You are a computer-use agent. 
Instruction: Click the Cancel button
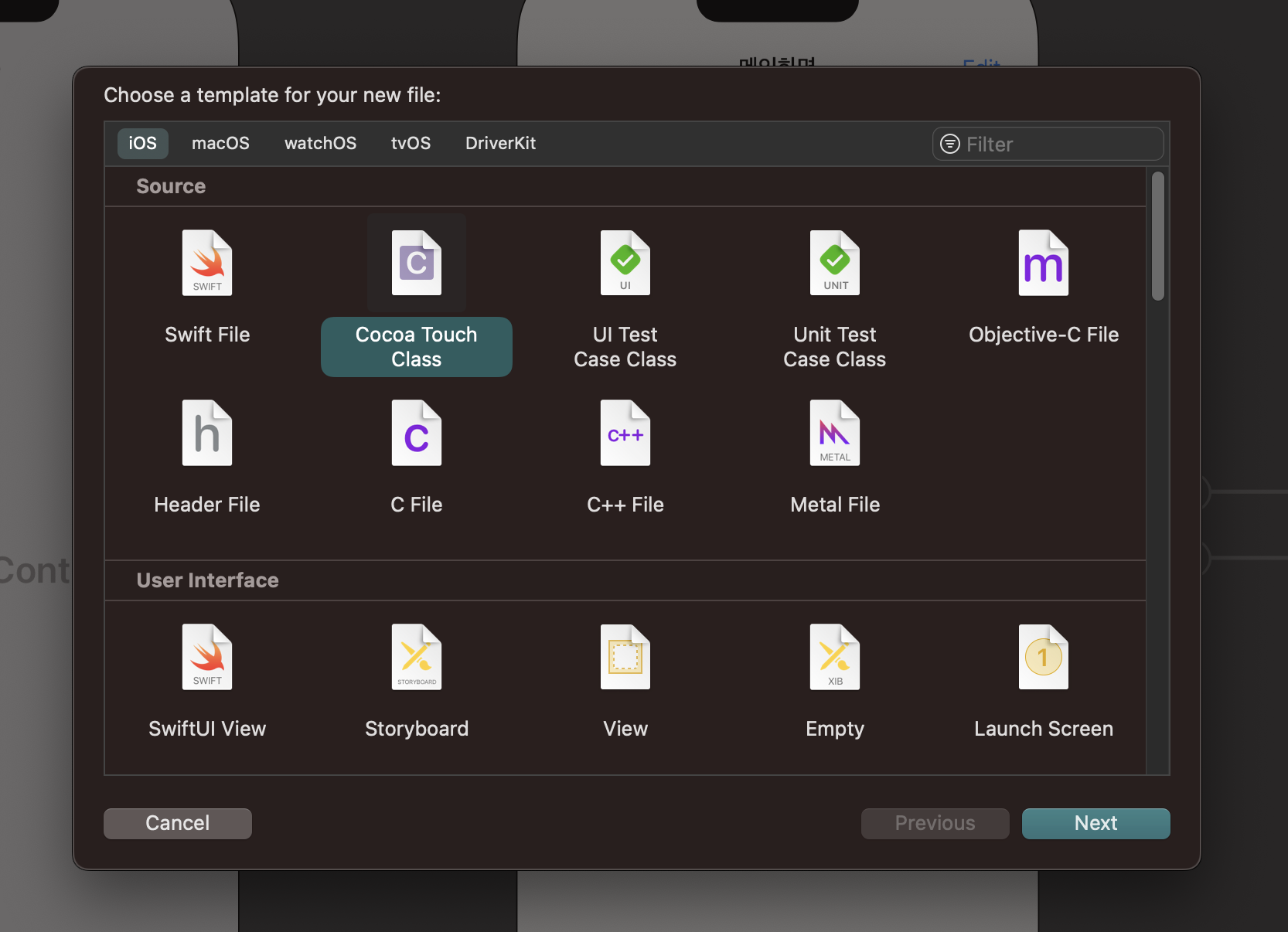(178, 823)
